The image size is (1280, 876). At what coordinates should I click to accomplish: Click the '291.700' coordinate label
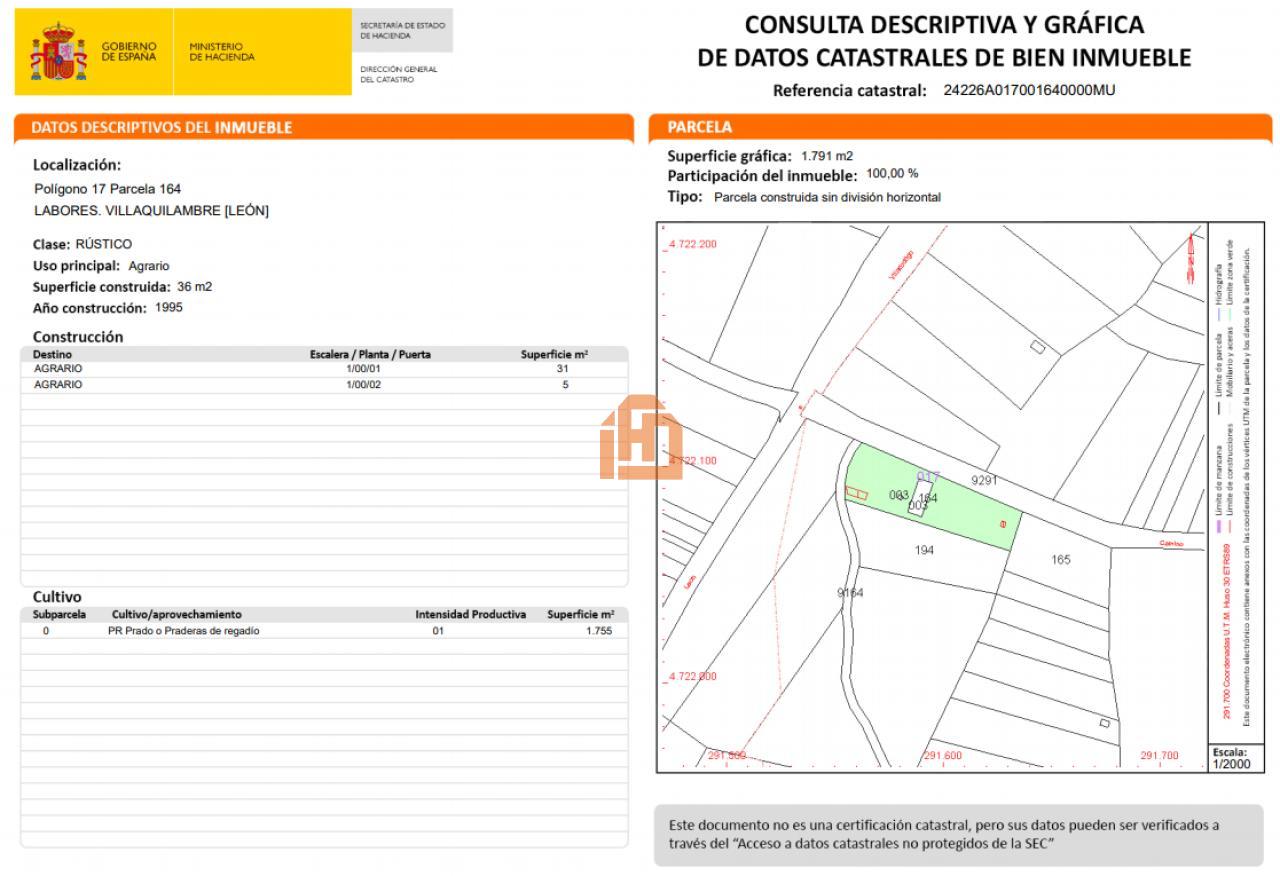click(x=1159, y=756)
